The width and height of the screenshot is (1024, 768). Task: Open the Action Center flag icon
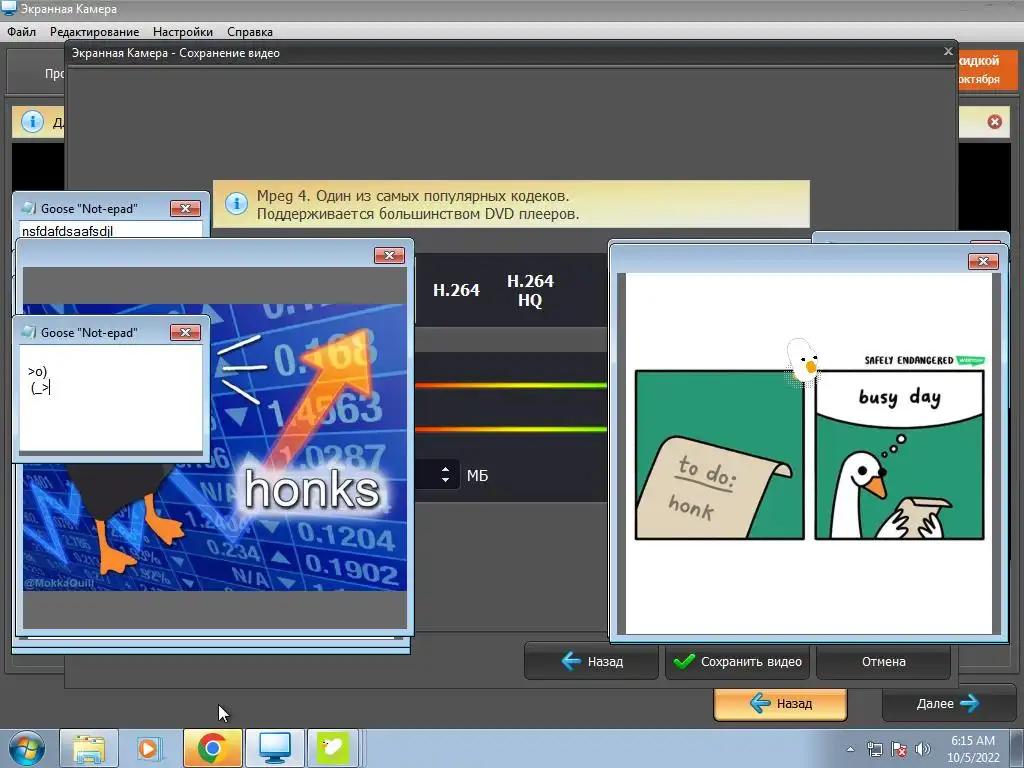(x=899, y=749)
